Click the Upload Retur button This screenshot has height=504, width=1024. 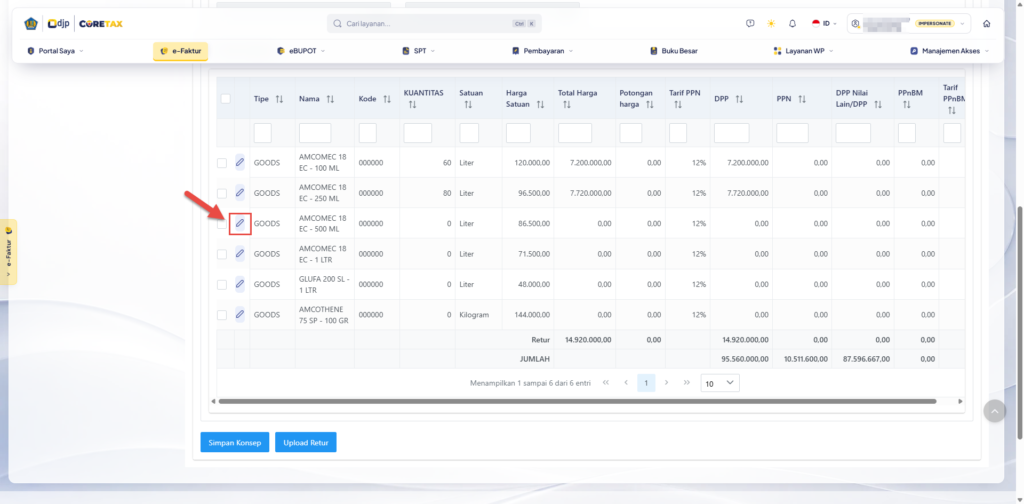click(306, 442)
